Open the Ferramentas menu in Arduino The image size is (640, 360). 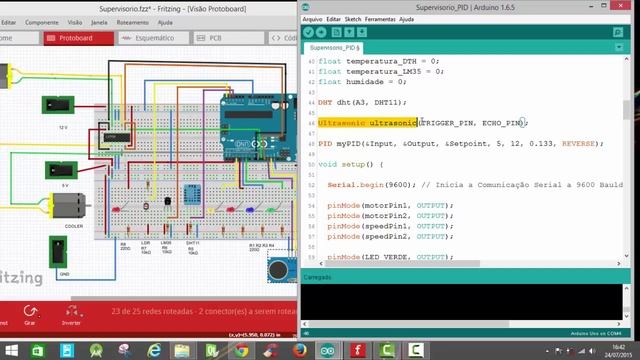pos(380,19)
